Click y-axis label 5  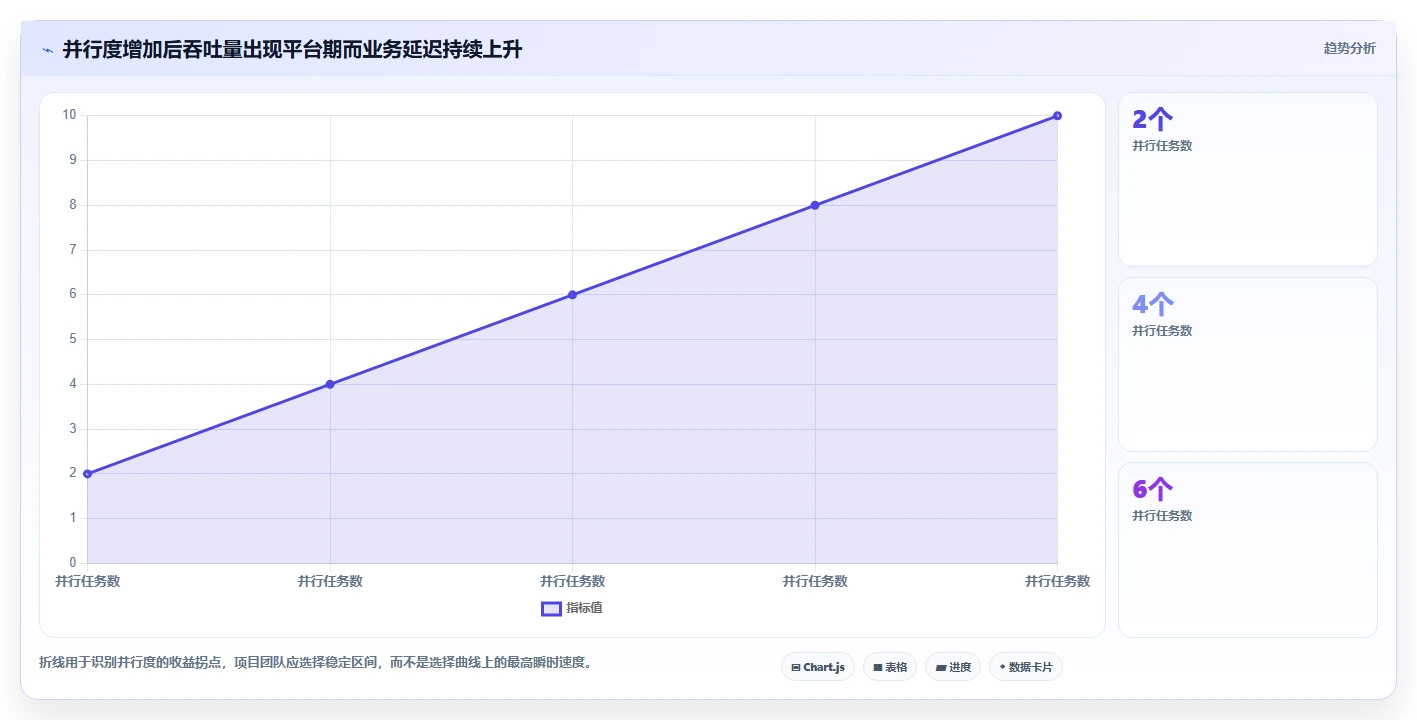[72, 339]
